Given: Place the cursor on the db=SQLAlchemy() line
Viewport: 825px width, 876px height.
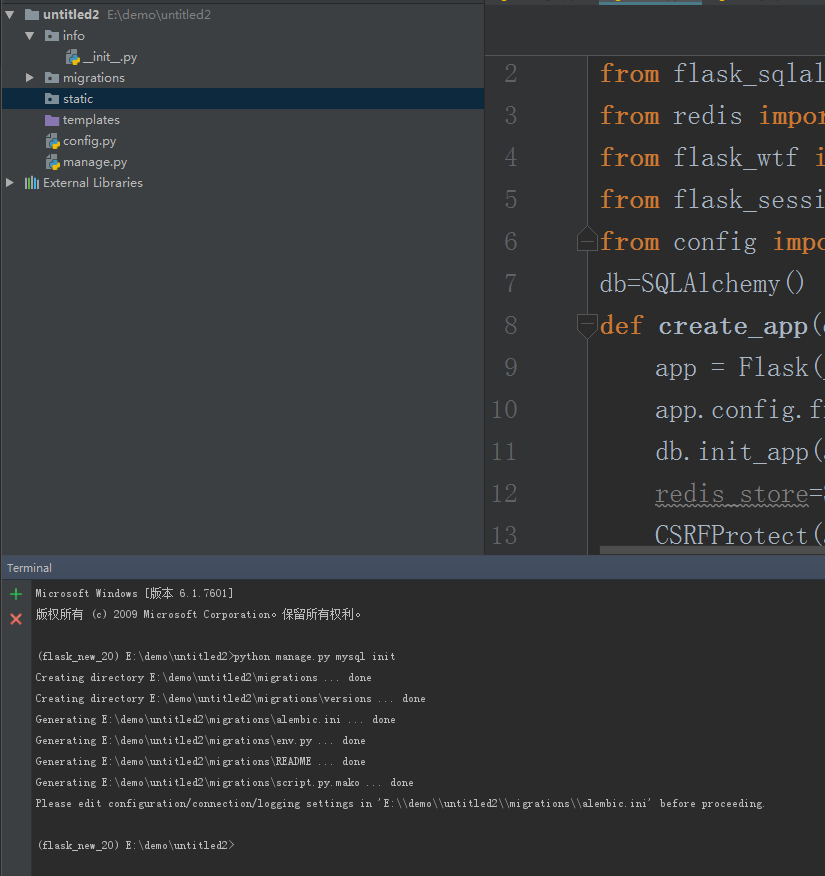Looking at the screenshot, I should 702,284.
